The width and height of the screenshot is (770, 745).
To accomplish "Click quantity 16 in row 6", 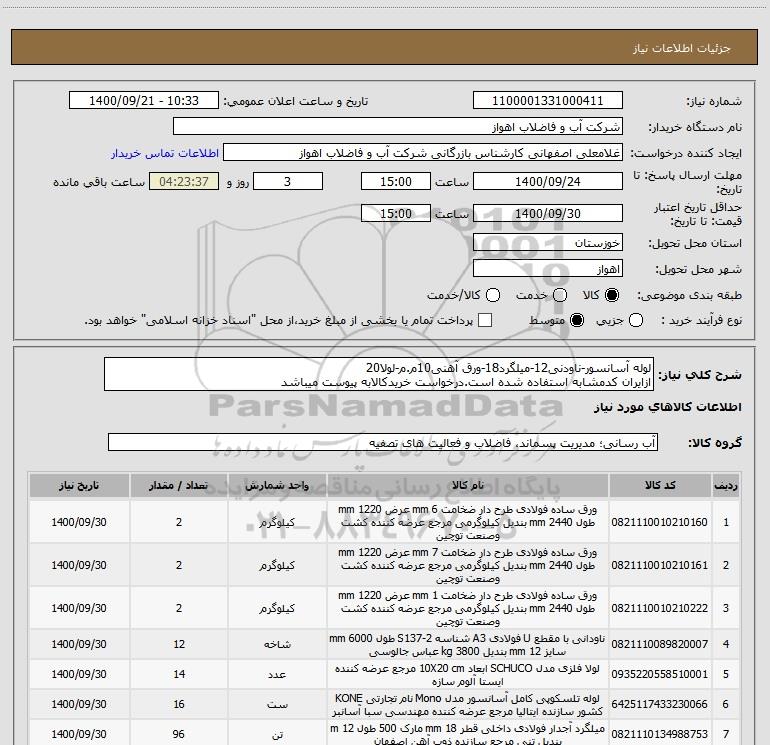I will (179, 704).
